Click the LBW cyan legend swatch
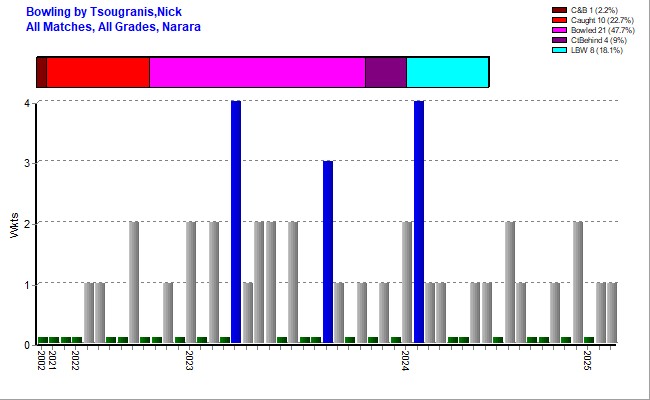Screen dimensions: 650x400 559,50
